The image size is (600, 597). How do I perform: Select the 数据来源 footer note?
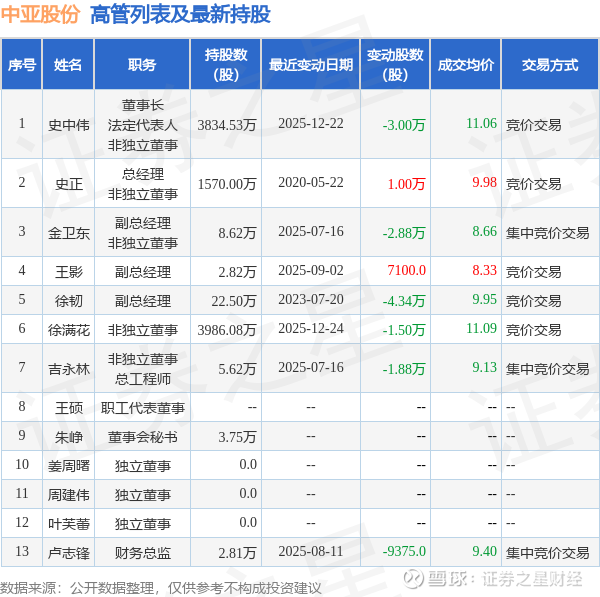(161, 587)
